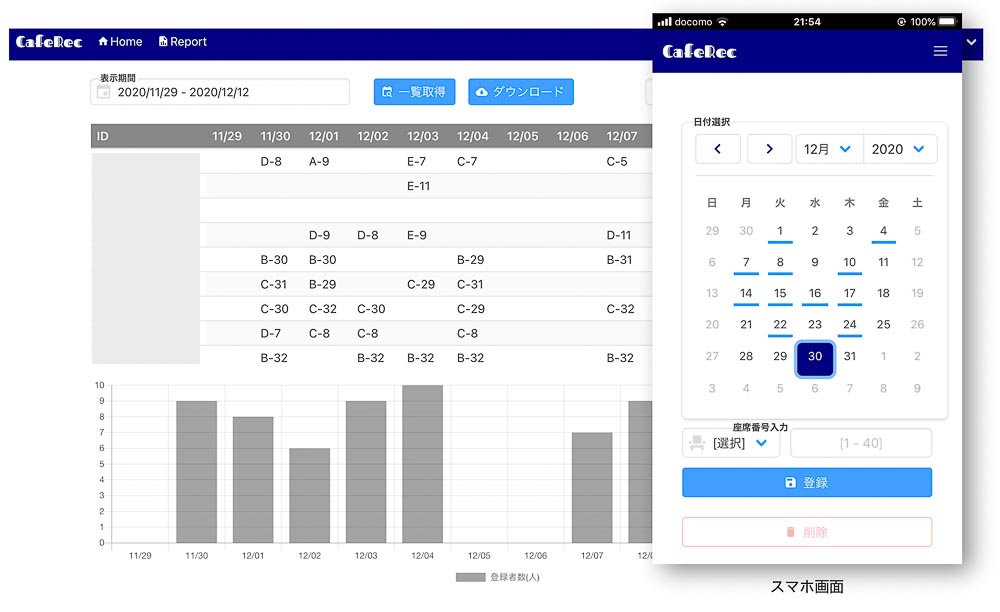Go to previous month in calendar
The width and height of the screenshot is (1000, 612).
[718, 149]
